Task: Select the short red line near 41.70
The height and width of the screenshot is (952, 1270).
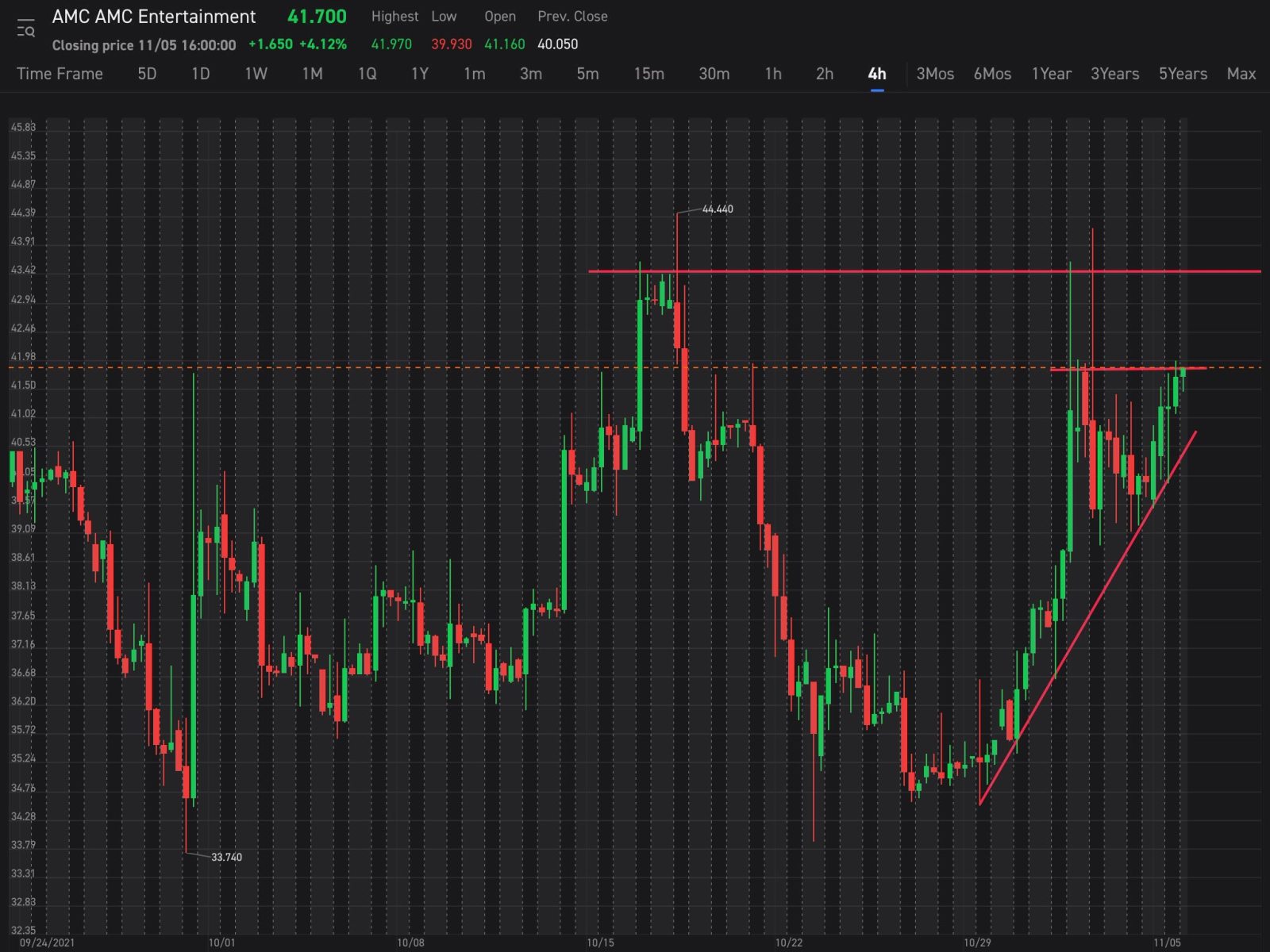Action: point(1128,369)
